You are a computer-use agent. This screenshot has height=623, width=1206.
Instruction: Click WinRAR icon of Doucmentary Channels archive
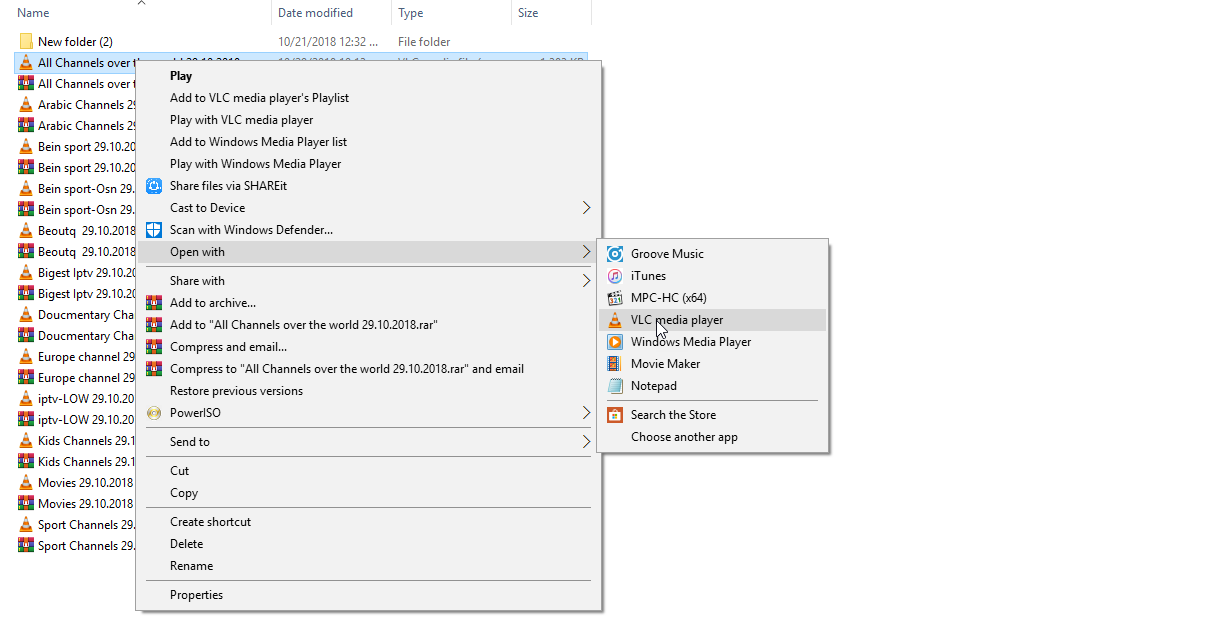[x=26, y=336]
